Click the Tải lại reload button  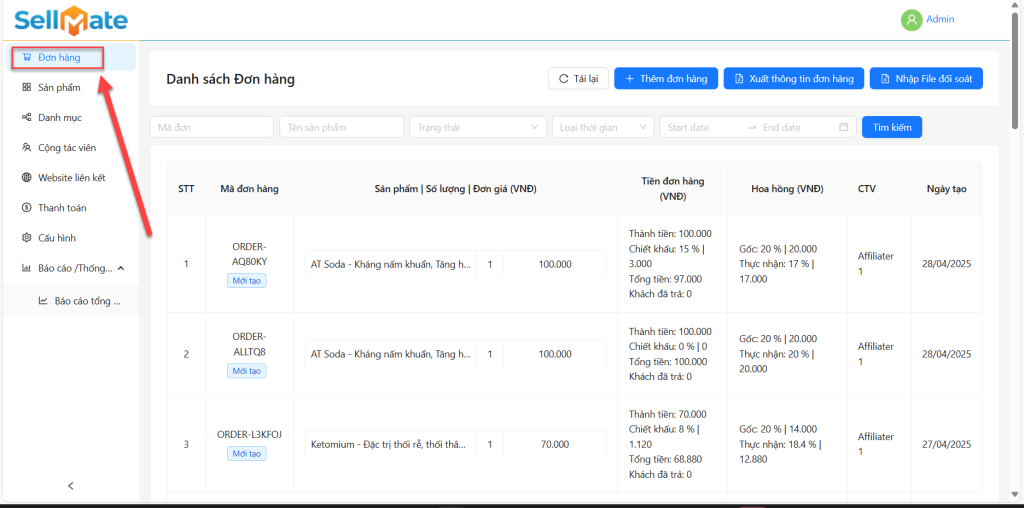pyautogui.click(x=578, y=78)
